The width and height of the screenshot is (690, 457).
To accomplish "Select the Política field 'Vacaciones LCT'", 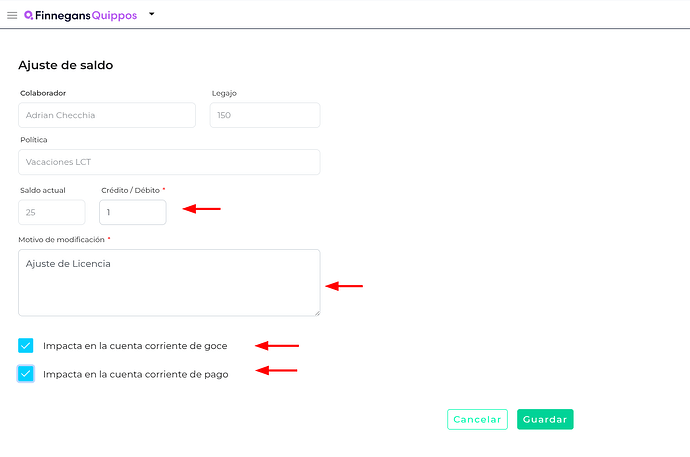I will (168, 162).
